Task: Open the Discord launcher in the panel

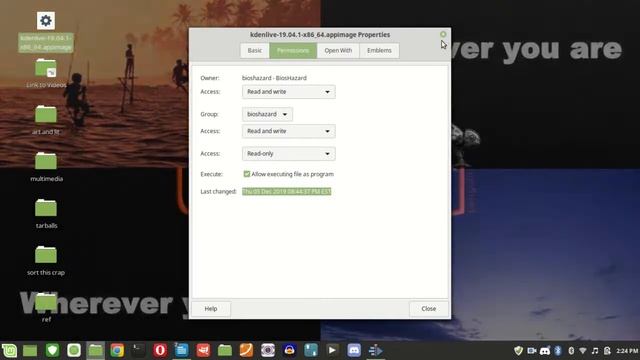Action: click(x=354, y=350)
